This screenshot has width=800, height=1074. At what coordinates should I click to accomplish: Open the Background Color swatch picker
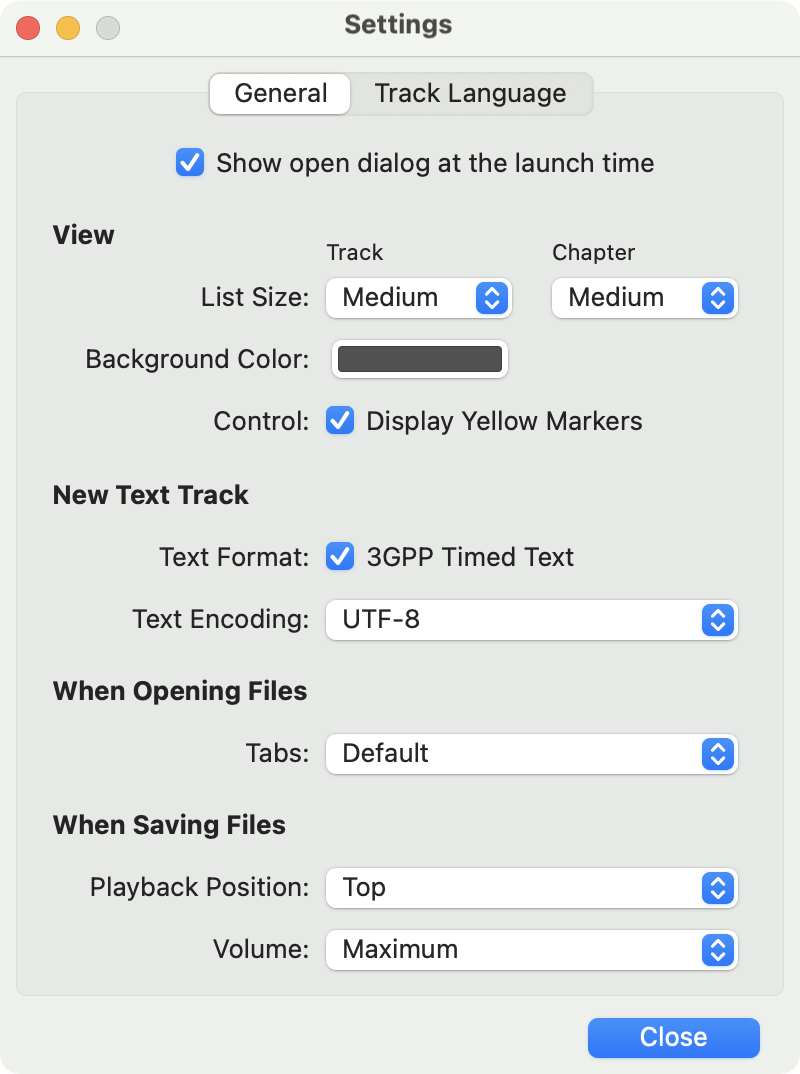[420, 359]
